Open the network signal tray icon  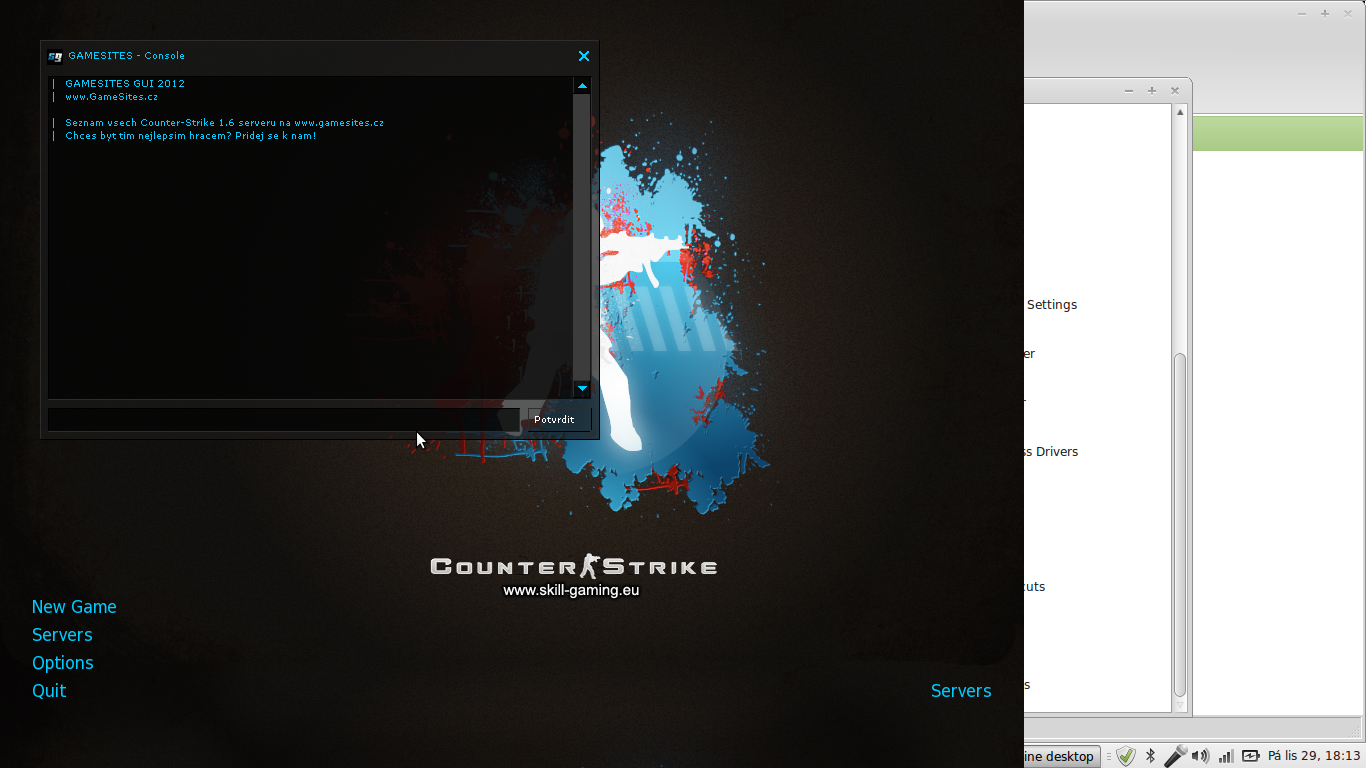coord(1226,757)
